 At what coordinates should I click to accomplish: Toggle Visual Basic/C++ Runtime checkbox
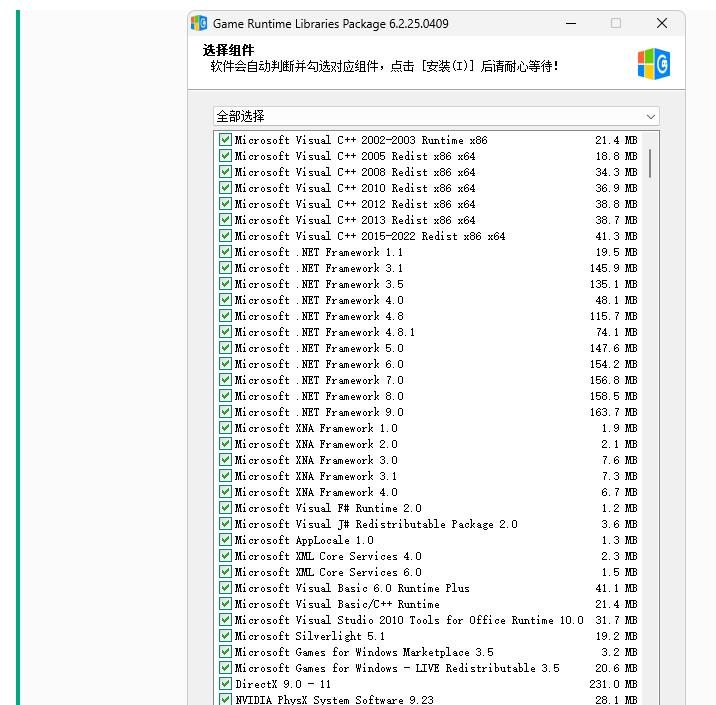pyautogui.click(x=225, y=603)
